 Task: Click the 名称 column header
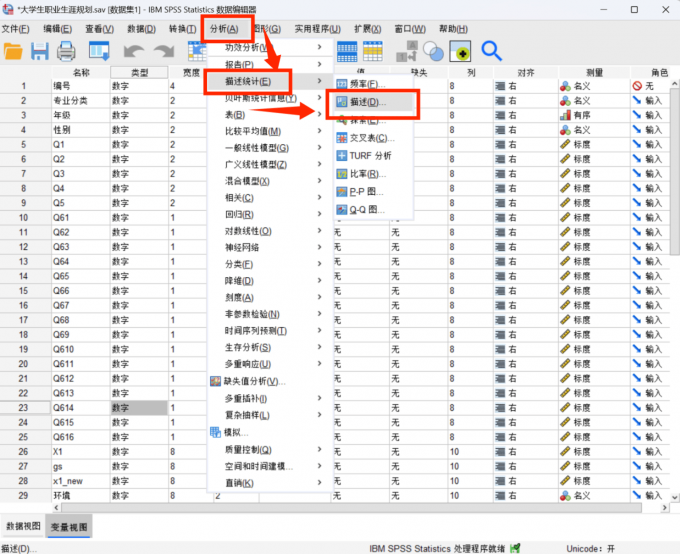(x=81, y=72)
